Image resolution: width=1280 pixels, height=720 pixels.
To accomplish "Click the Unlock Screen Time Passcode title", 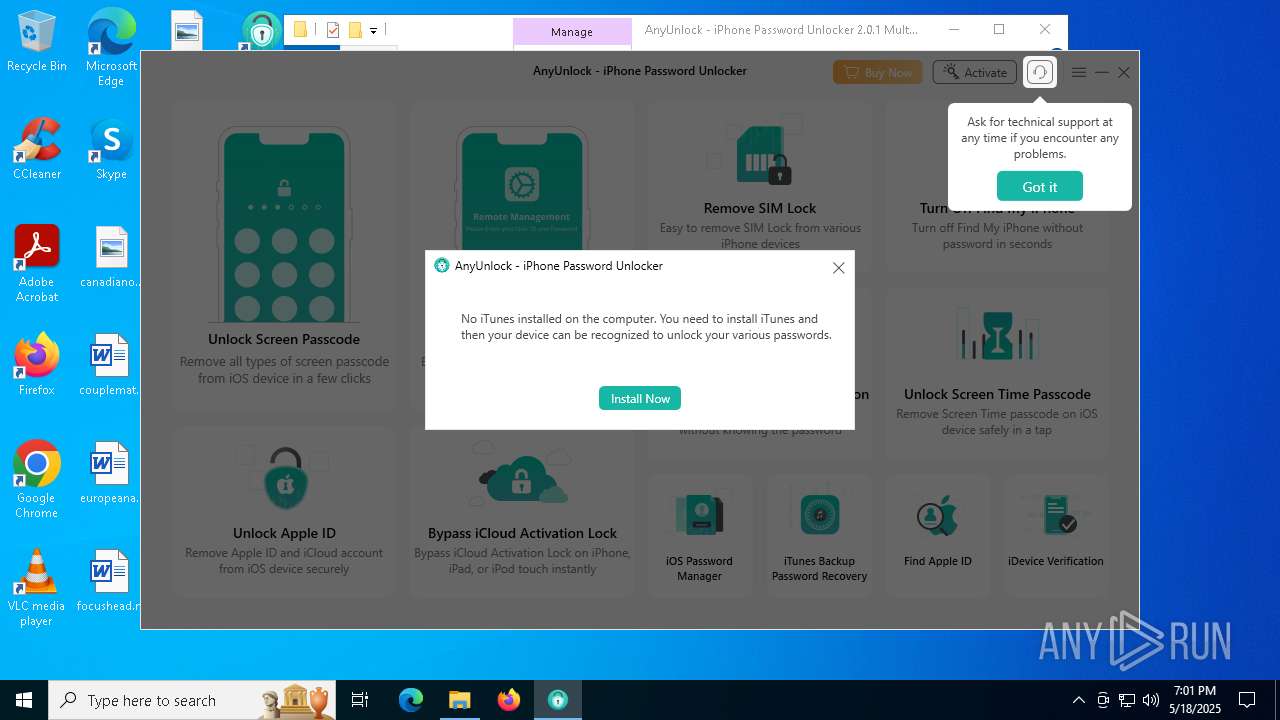I will pos(997,394).
